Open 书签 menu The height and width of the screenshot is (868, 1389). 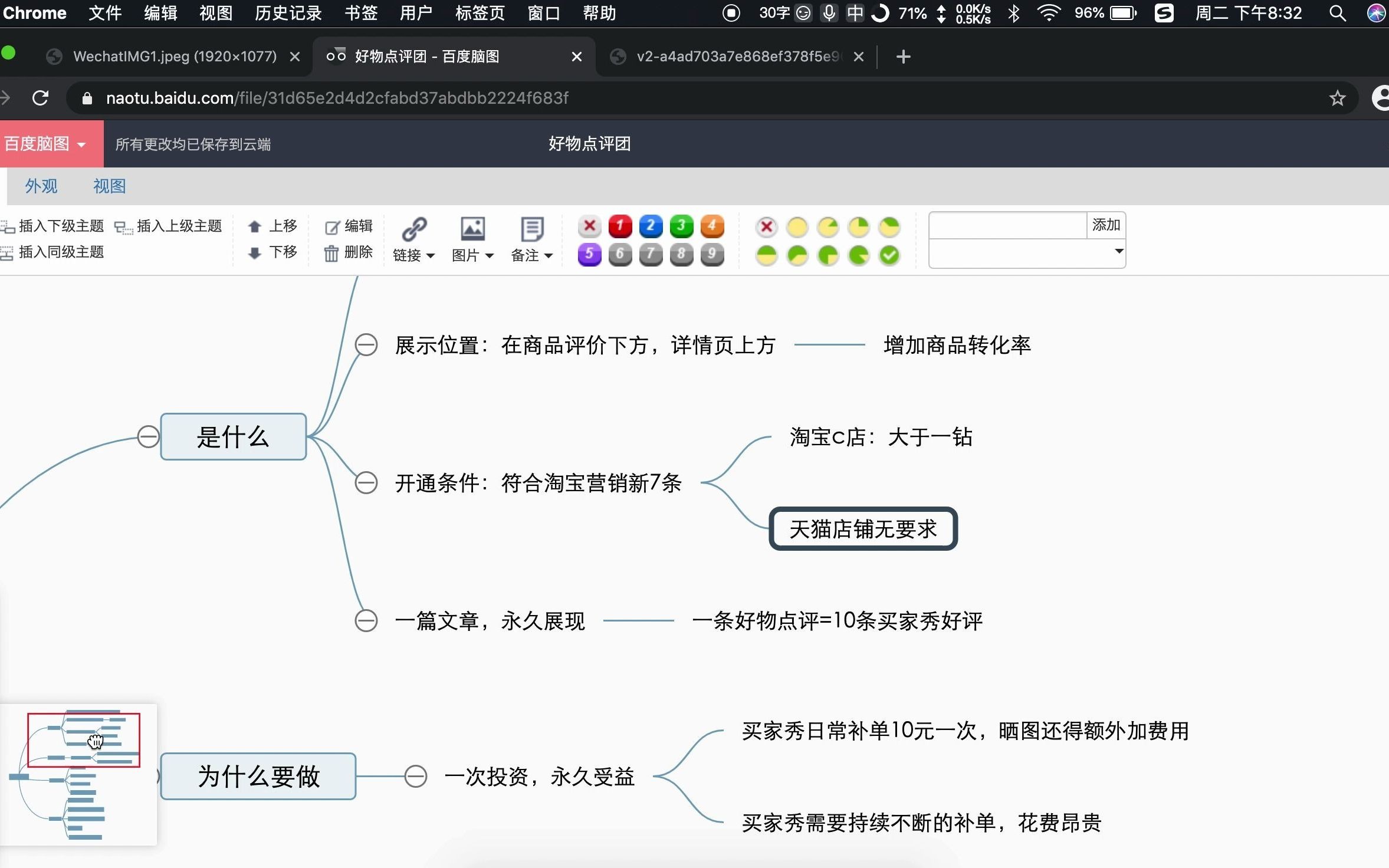pyautogui.click(x=361, y=13)
